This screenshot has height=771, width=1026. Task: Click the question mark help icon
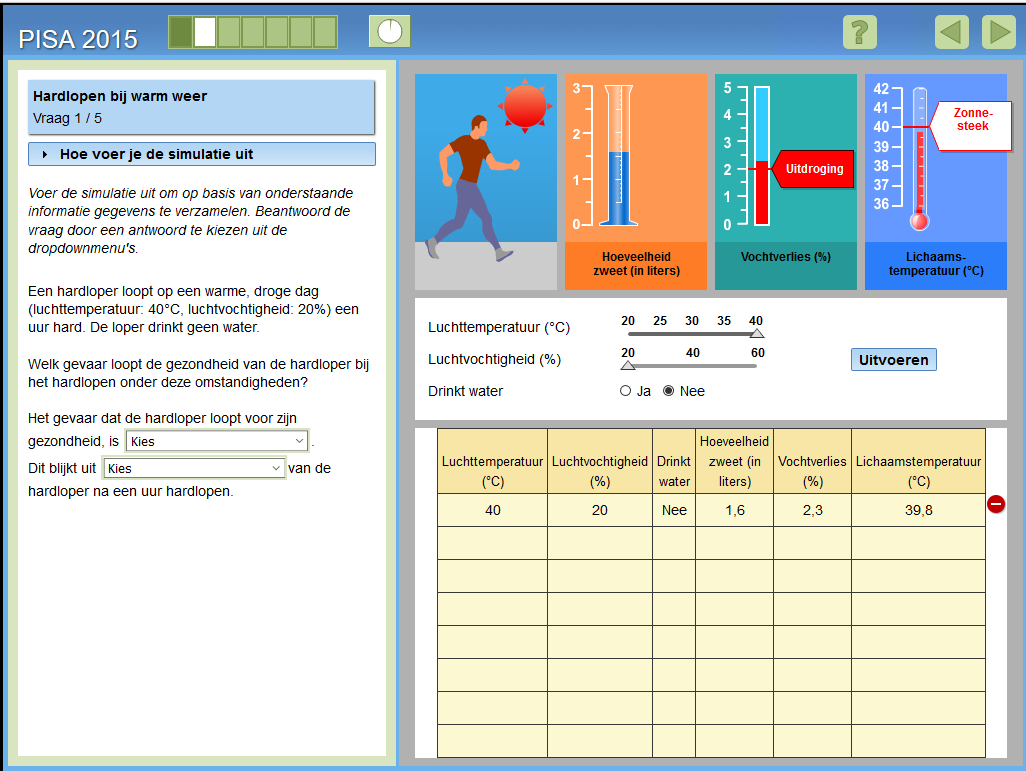859,33
